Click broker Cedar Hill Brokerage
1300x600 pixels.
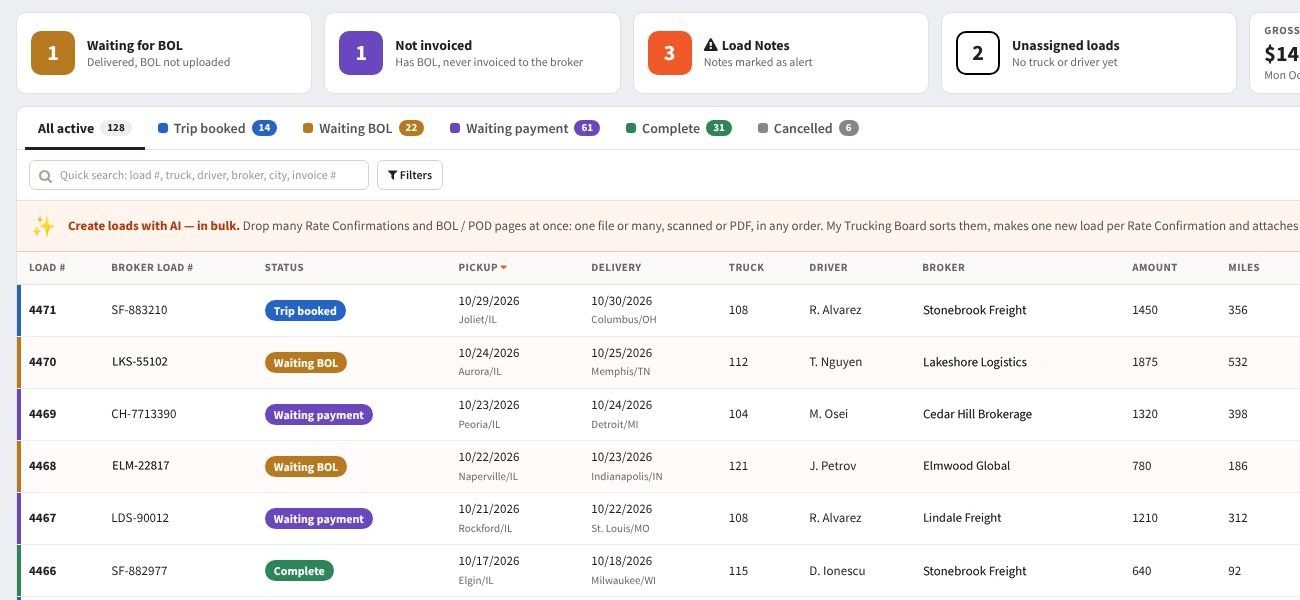point(977,414)
